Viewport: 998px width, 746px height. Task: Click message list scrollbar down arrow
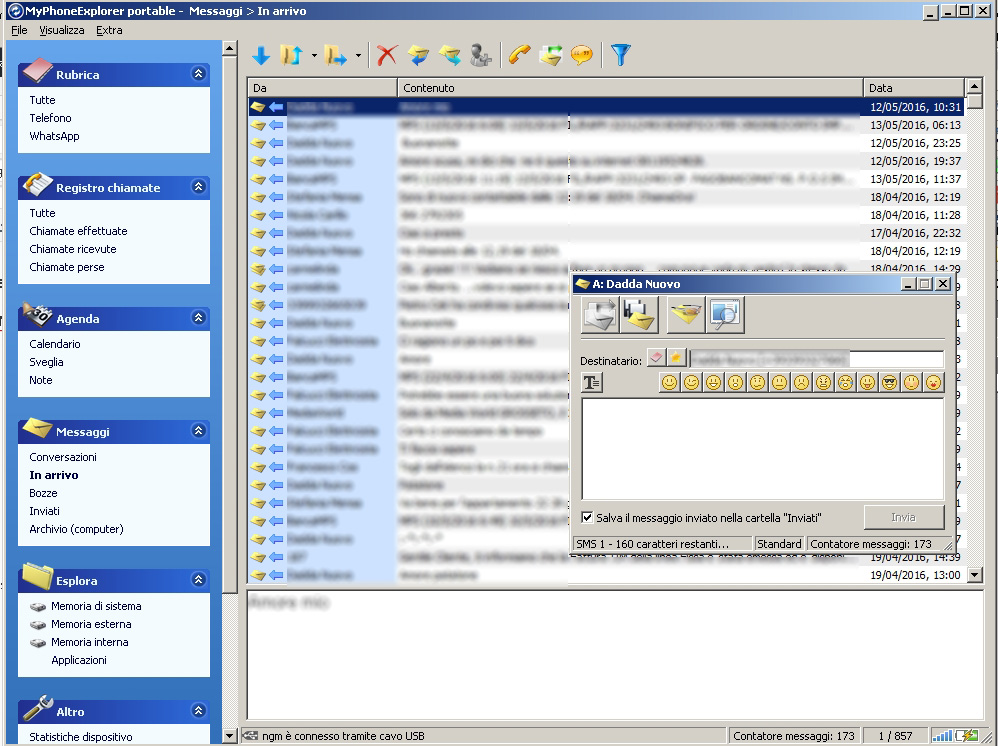click(x=974, y=574)
